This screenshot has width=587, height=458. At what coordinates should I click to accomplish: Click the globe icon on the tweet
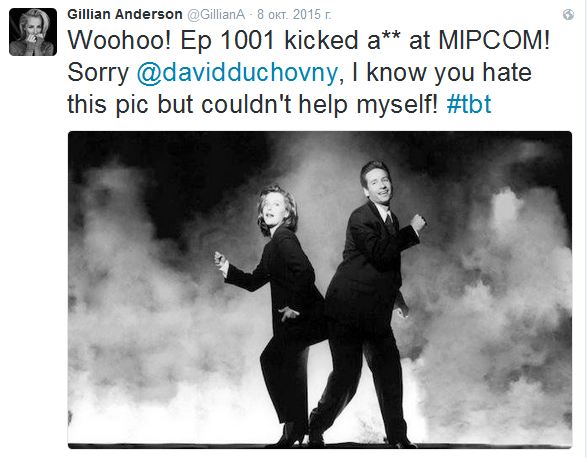[568, 15]
